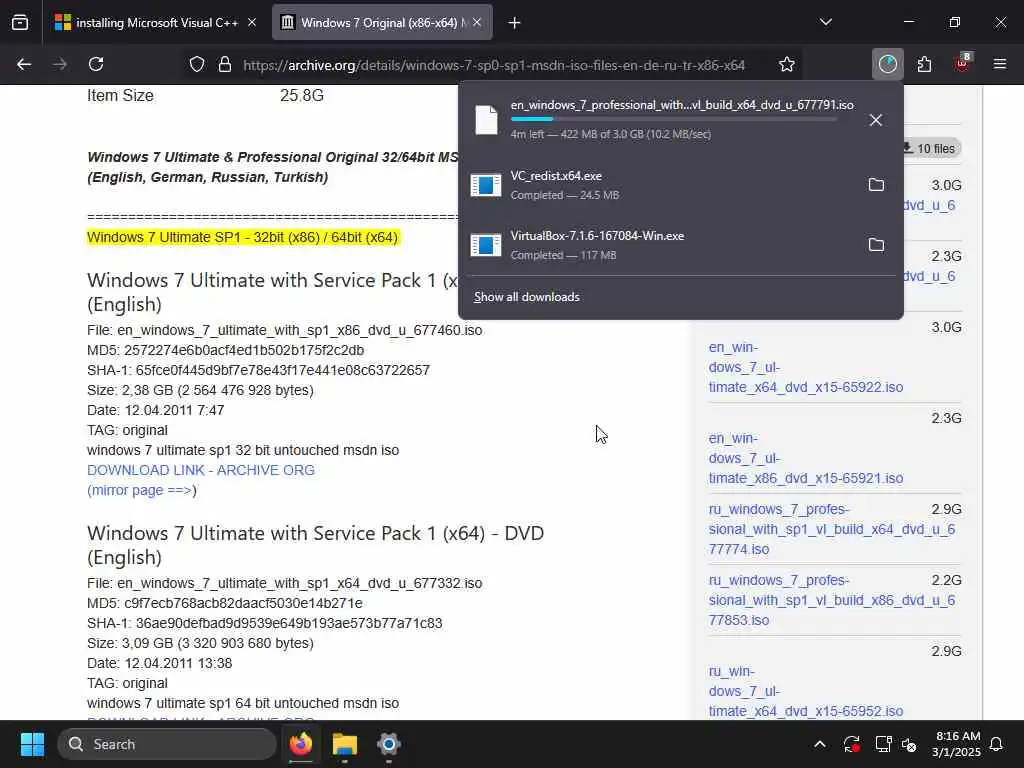Click the VirtualBox installer file icon
This screenshot has height=768, width=1024.
[x=486, y=245]
